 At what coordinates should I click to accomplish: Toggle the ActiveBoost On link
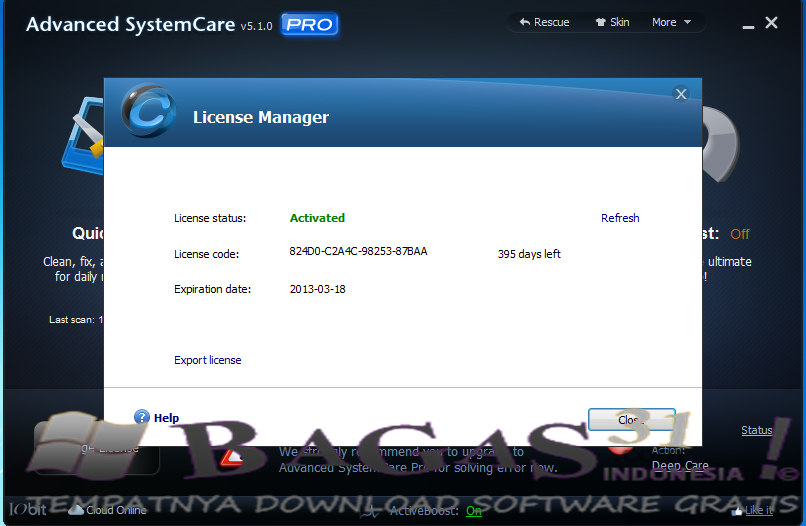[x=473, y=511]
